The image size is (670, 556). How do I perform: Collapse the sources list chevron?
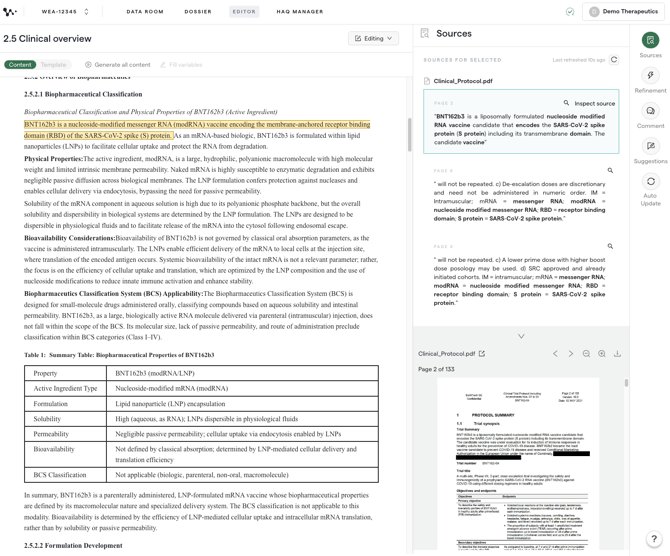[x=521, y=336]
